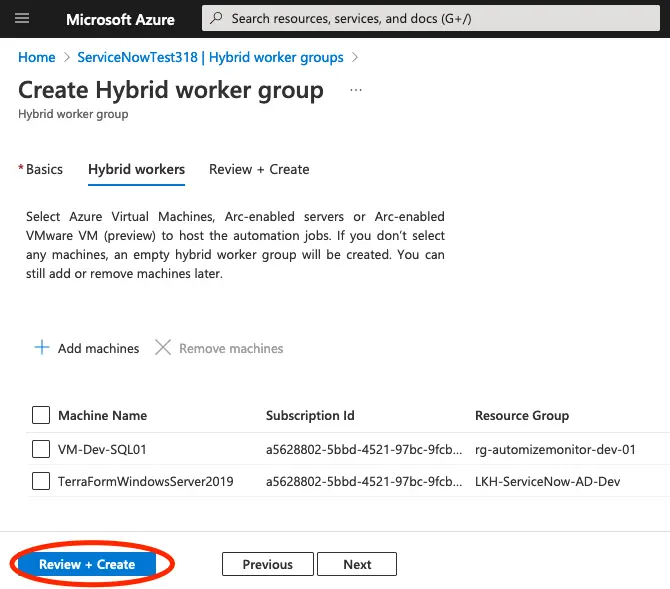Click the subscription ID in the TerraFormWindowsServer2019 row
This screenshot has height=589, width=670.
coord(364,481)
